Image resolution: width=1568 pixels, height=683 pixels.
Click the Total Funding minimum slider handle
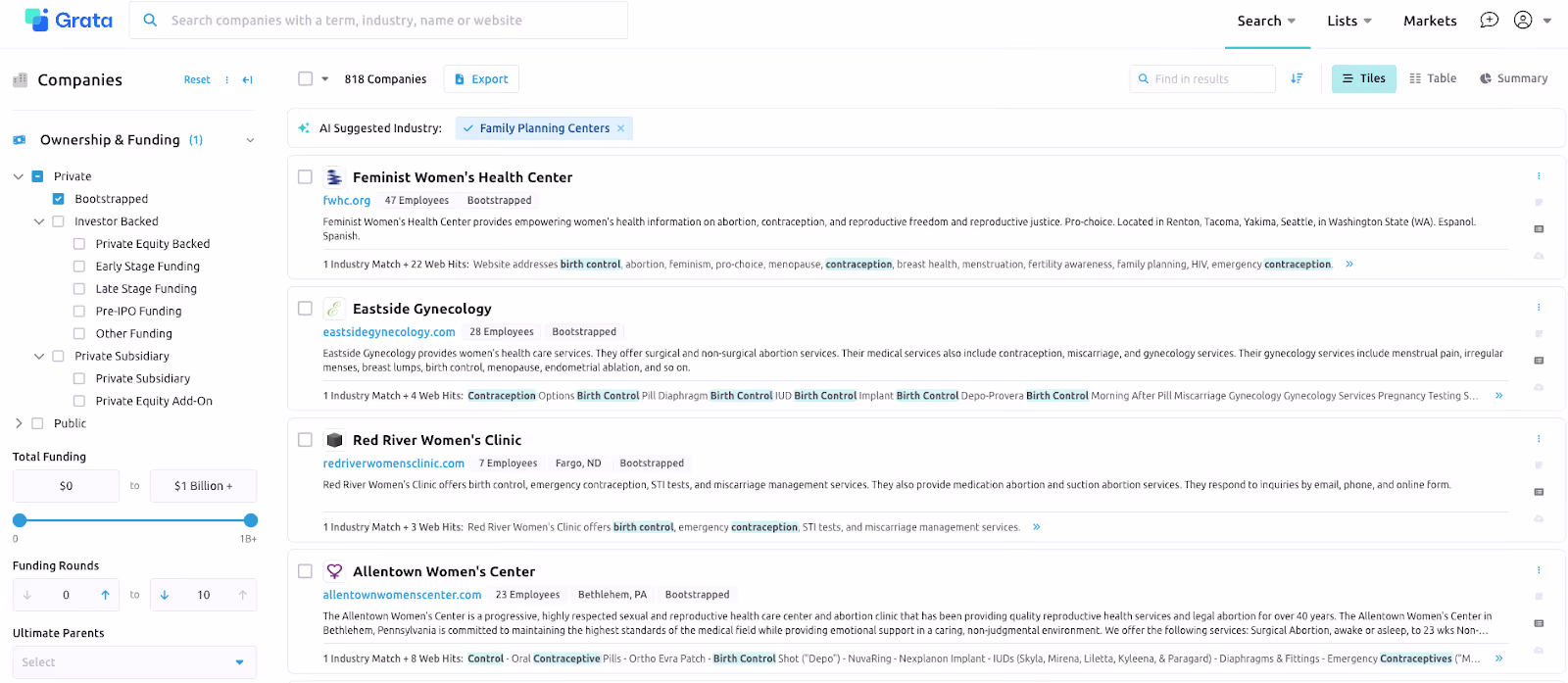pos(20,520)
